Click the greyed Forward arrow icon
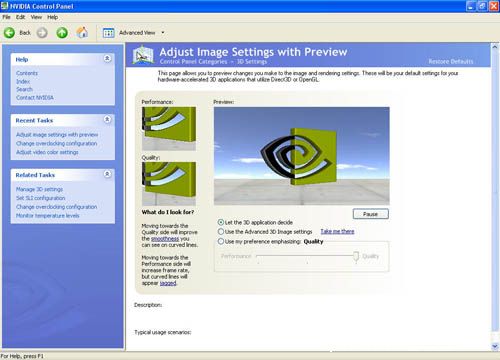Screen dimensions: 500x360 (42, 33)
